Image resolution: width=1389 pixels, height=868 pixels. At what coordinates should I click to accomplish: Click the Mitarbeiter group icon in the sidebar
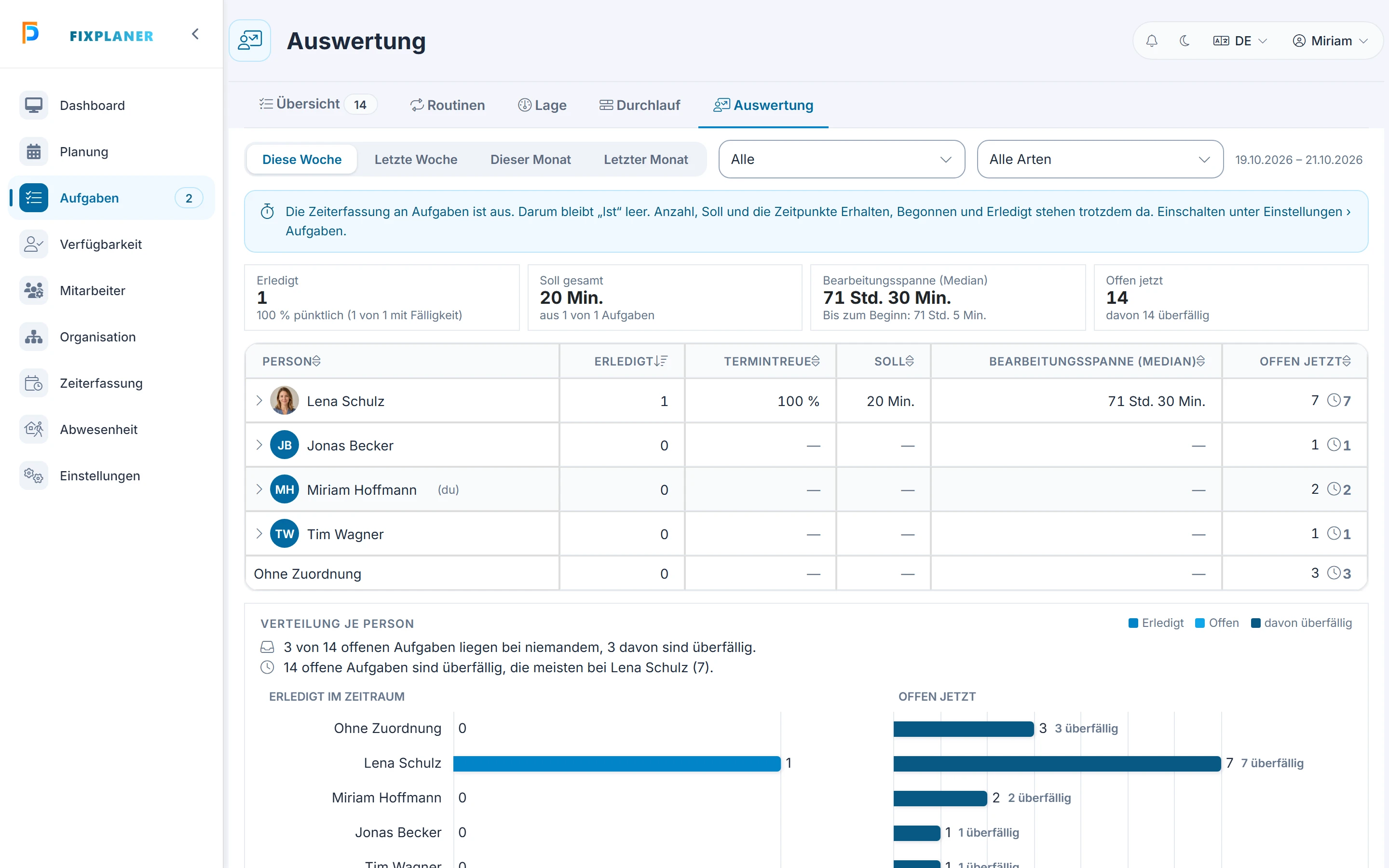click(x=34, y=290)
